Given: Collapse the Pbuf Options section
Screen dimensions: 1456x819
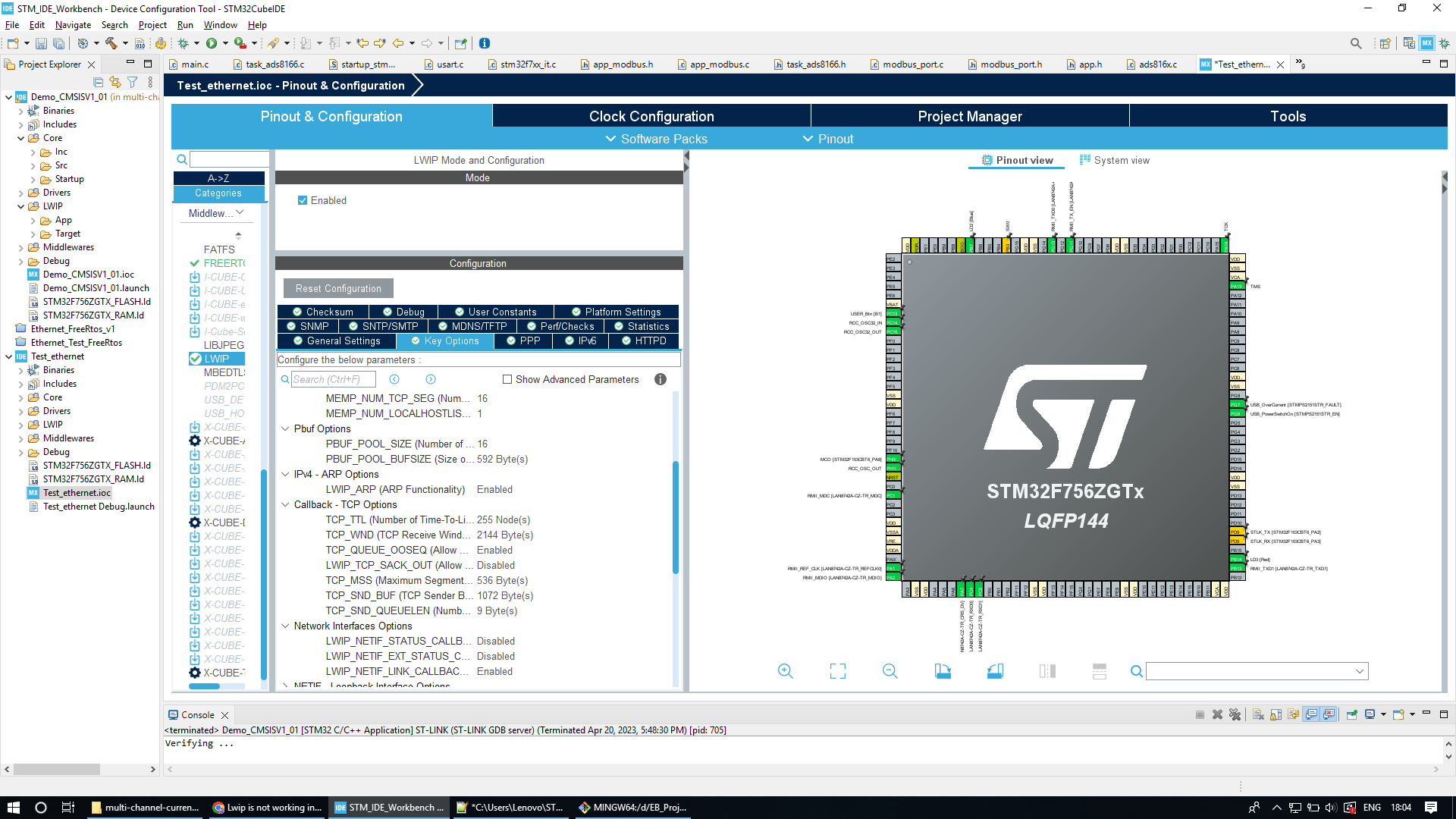Looking at the screenshot, I should click(285, 428).
